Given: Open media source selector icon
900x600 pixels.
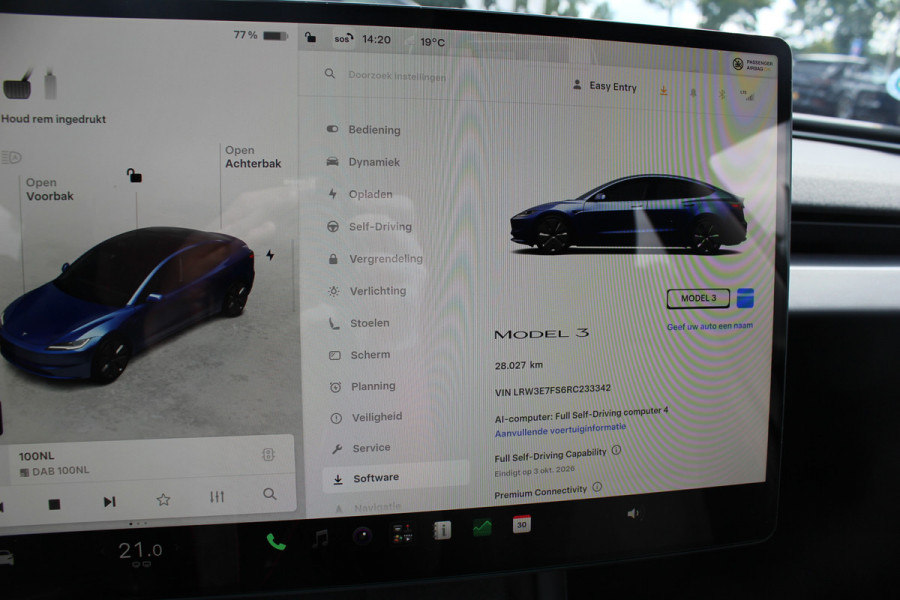Looking at the screenshot, I should 268,455.
